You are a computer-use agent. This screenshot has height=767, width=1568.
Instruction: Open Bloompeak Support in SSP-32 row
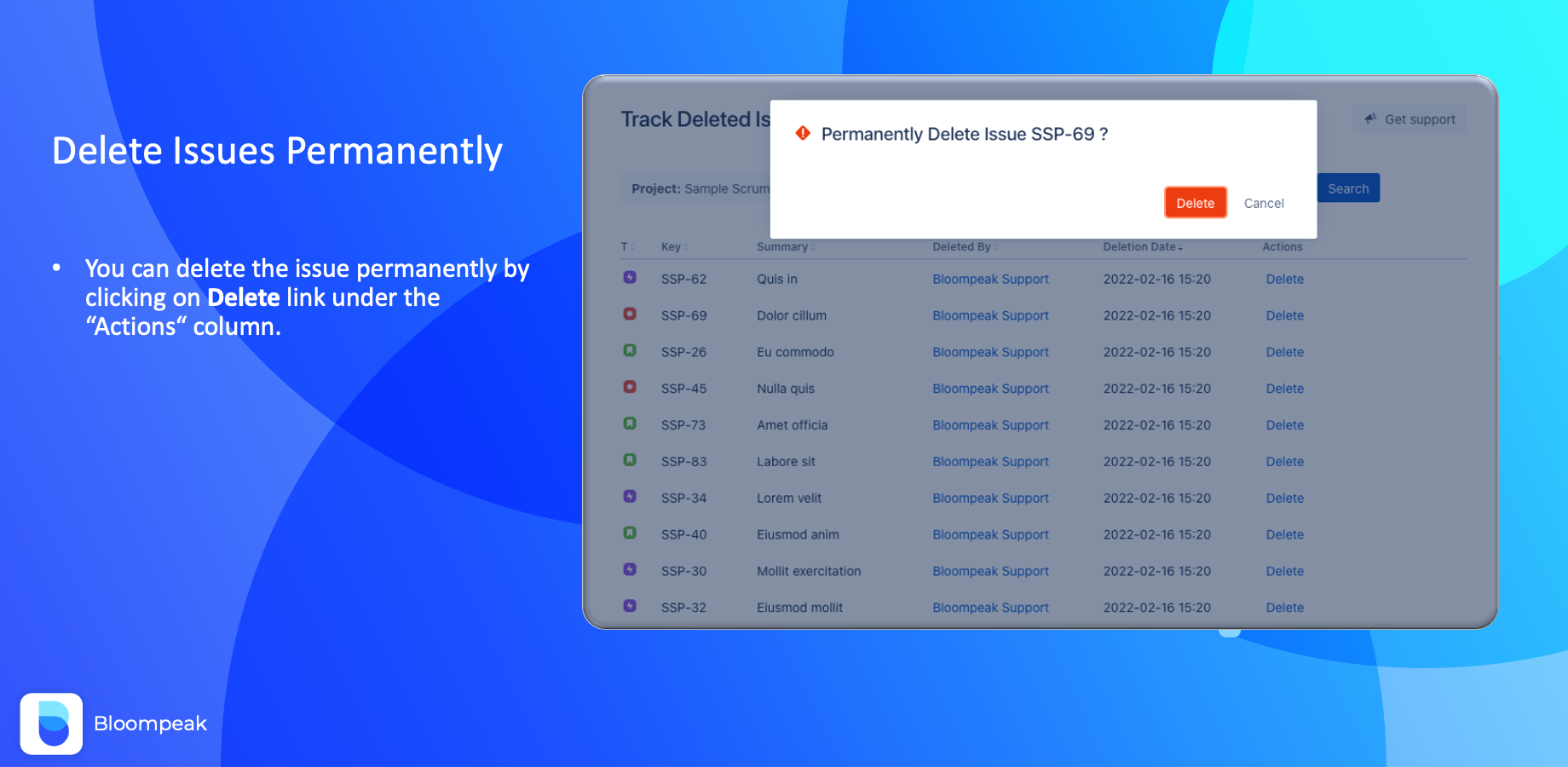pyautogui.click(x=990, y=608)
